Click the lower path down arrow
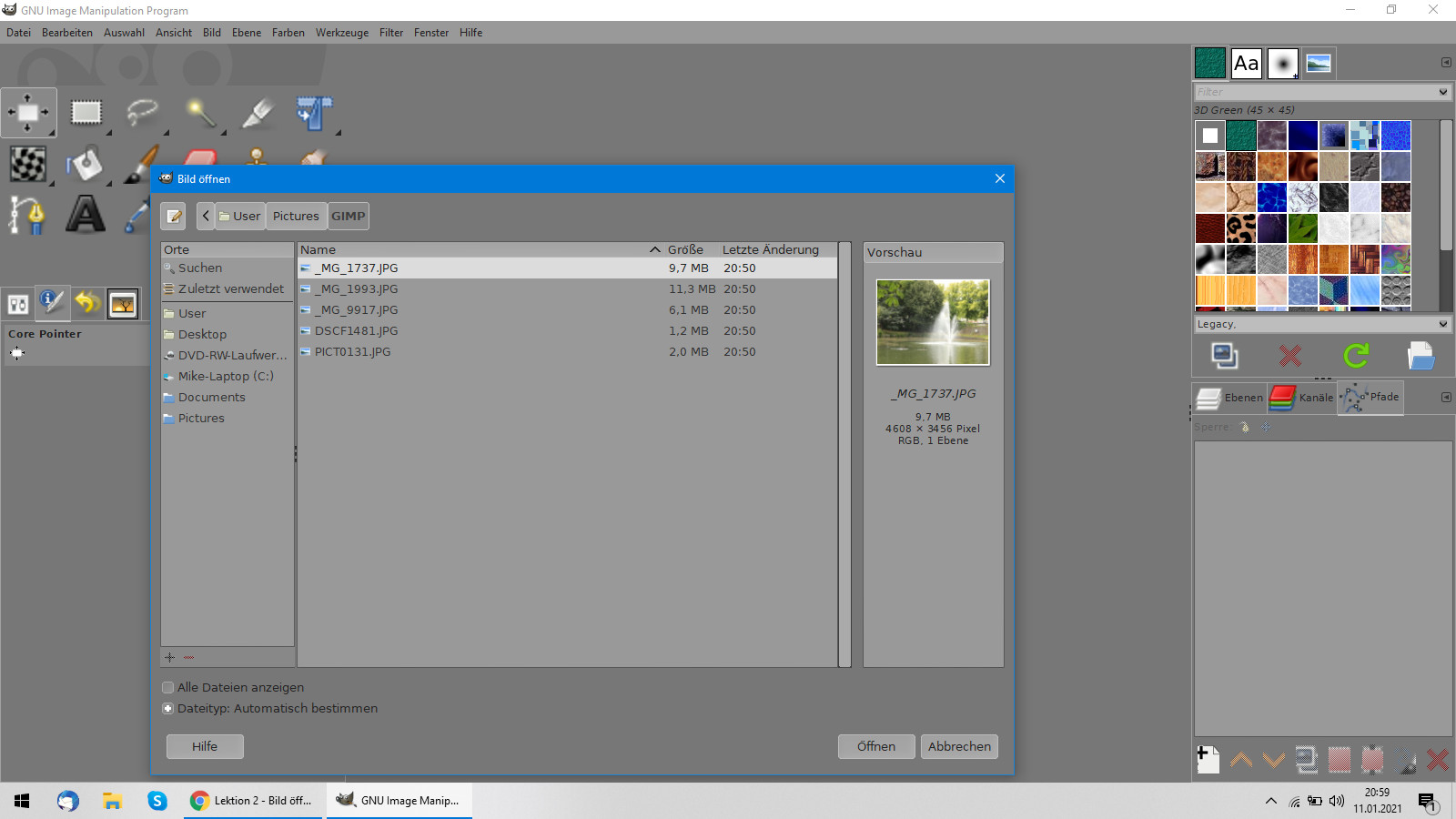 click(1274, 760)
